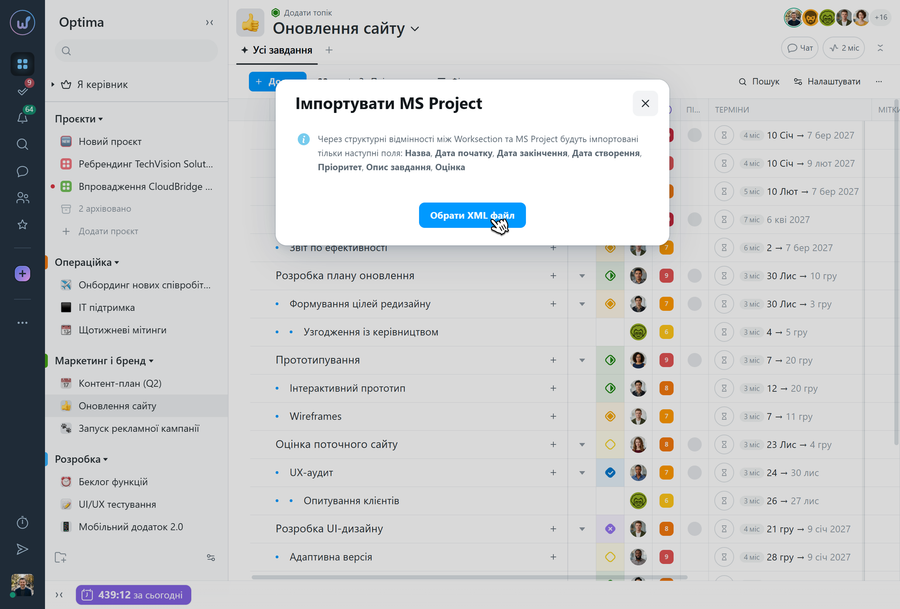The height and width of the screenshot is (609, 900).
Task: Collapse the Optima sidebar with chevrons icon
Action: pyautogui.click(x=210, y=22)
